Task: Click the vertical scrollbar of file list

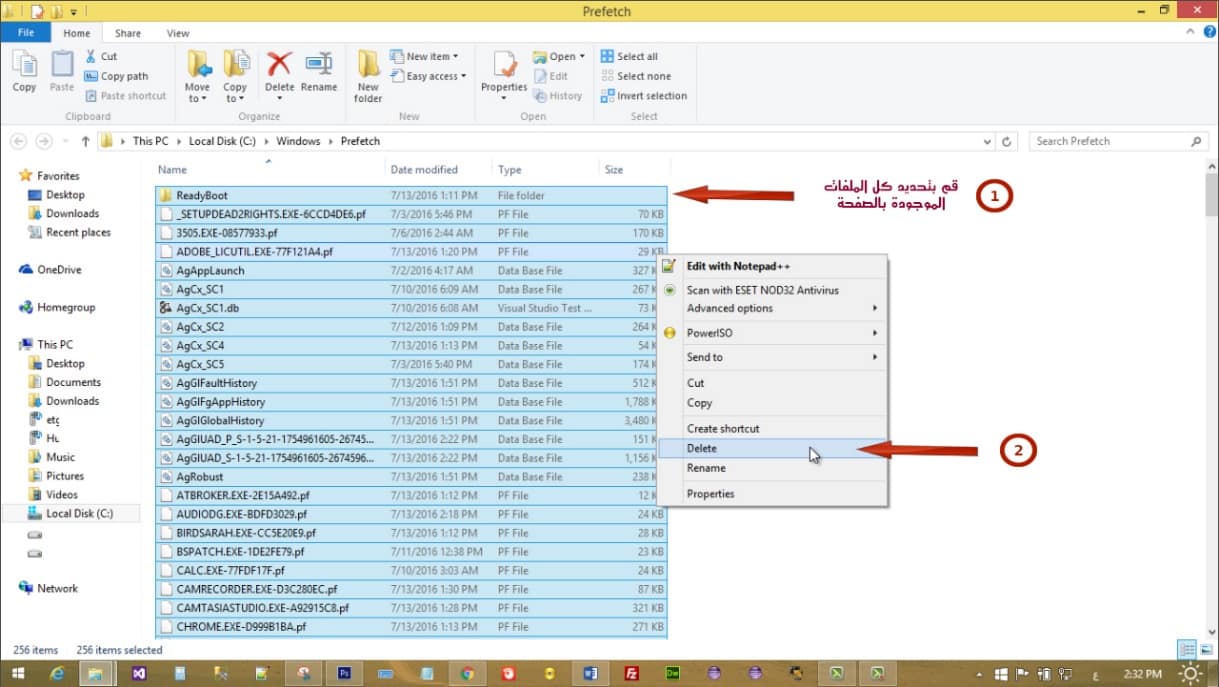Action: point(1211,400)
